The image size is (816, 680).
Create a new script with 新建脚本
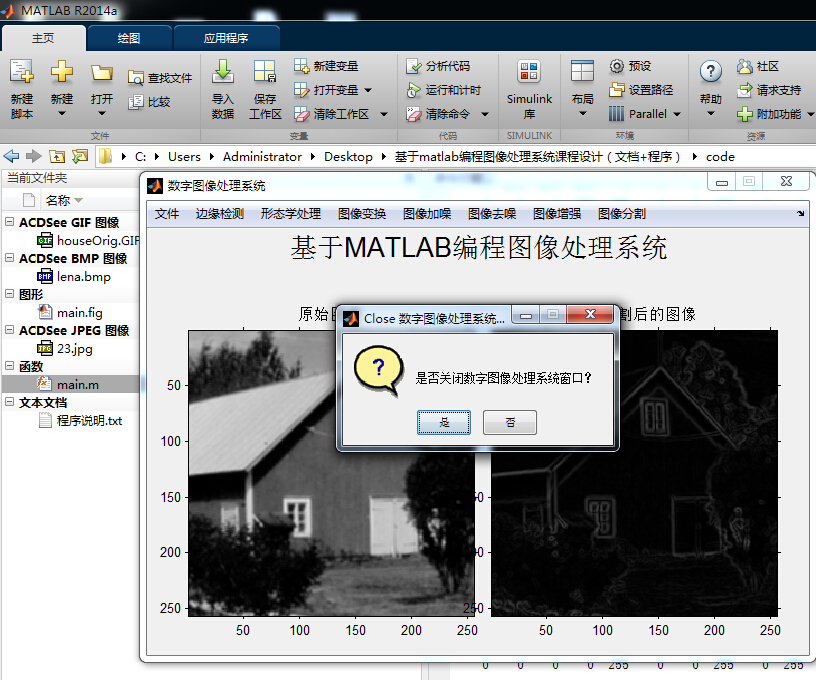pos(21,89)
